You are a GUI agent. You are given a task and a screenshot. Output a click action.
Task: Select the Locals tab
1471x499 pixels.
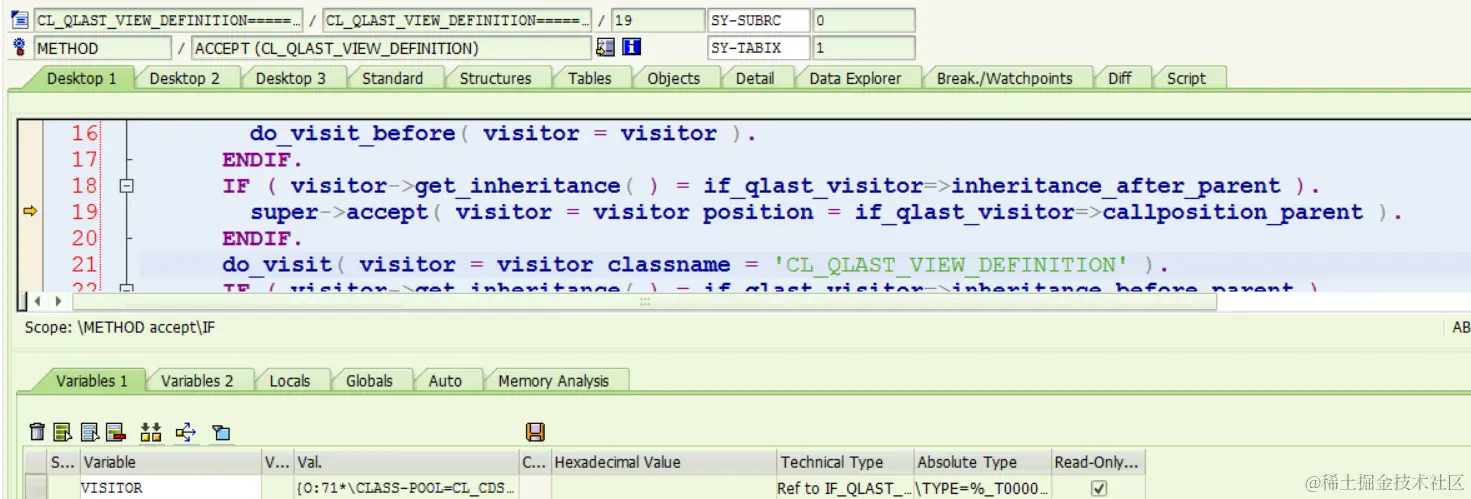point(289,380)
